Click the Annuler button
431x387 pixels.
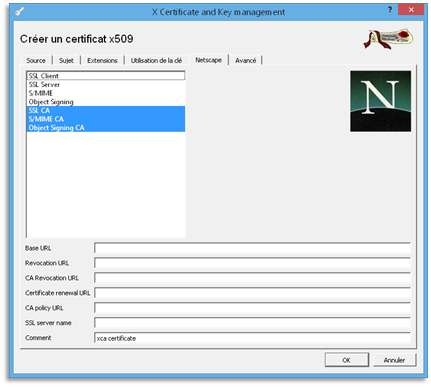(x=394, y=360)
